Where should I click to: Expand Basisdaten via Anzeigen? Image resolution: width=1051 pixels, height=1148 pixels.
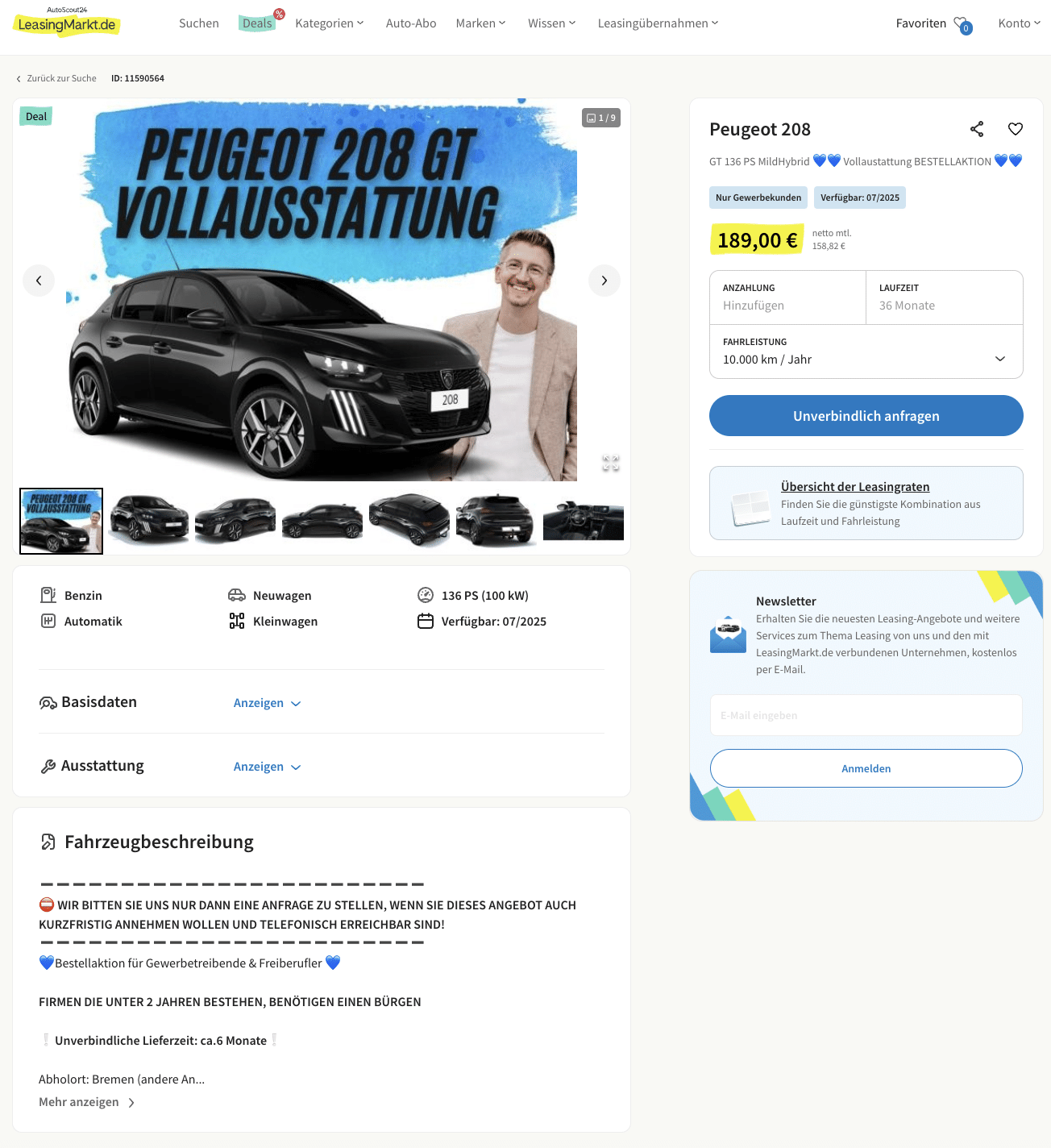267,703
